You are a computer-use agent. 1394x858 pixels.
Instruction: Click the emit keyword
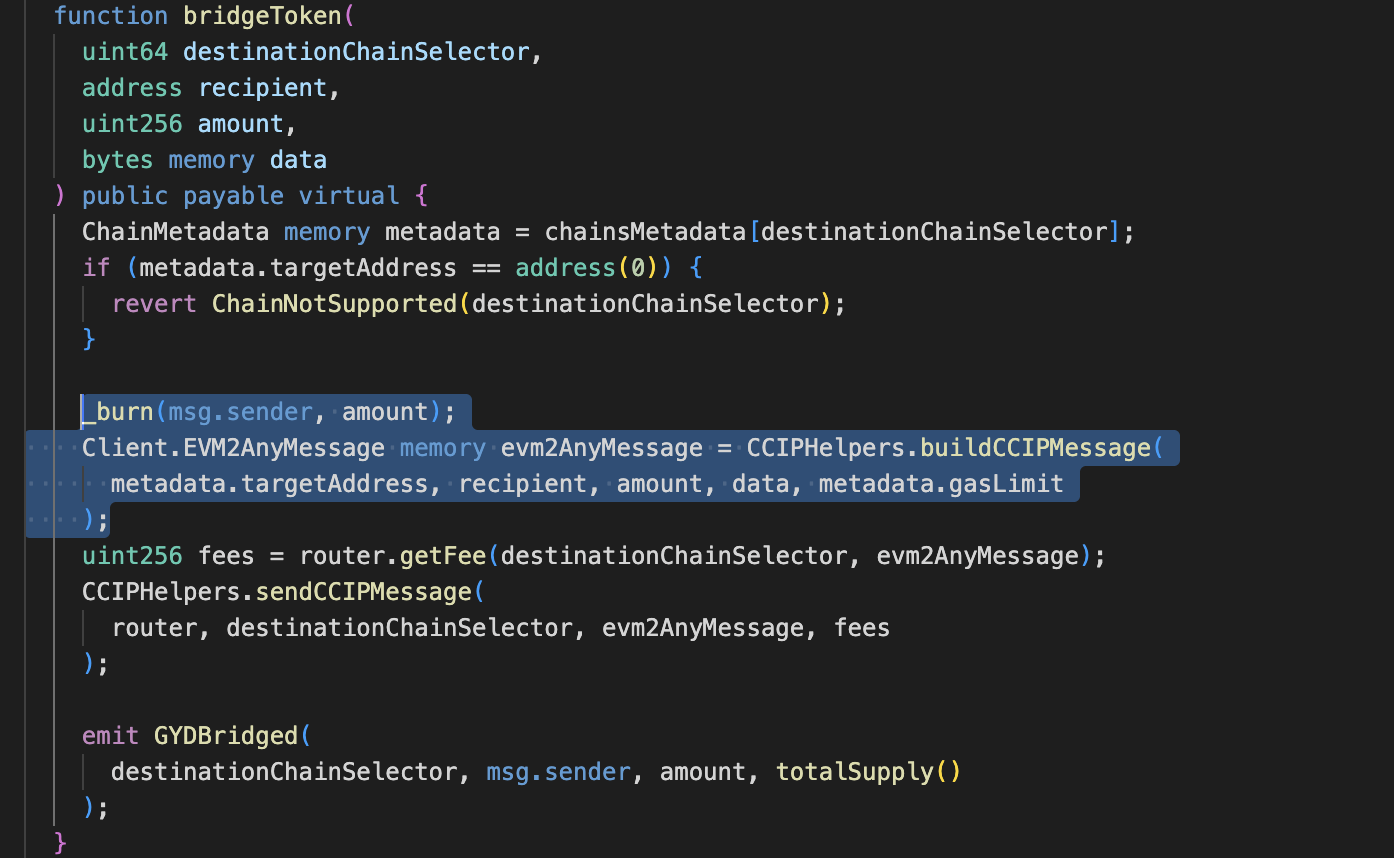110,736
